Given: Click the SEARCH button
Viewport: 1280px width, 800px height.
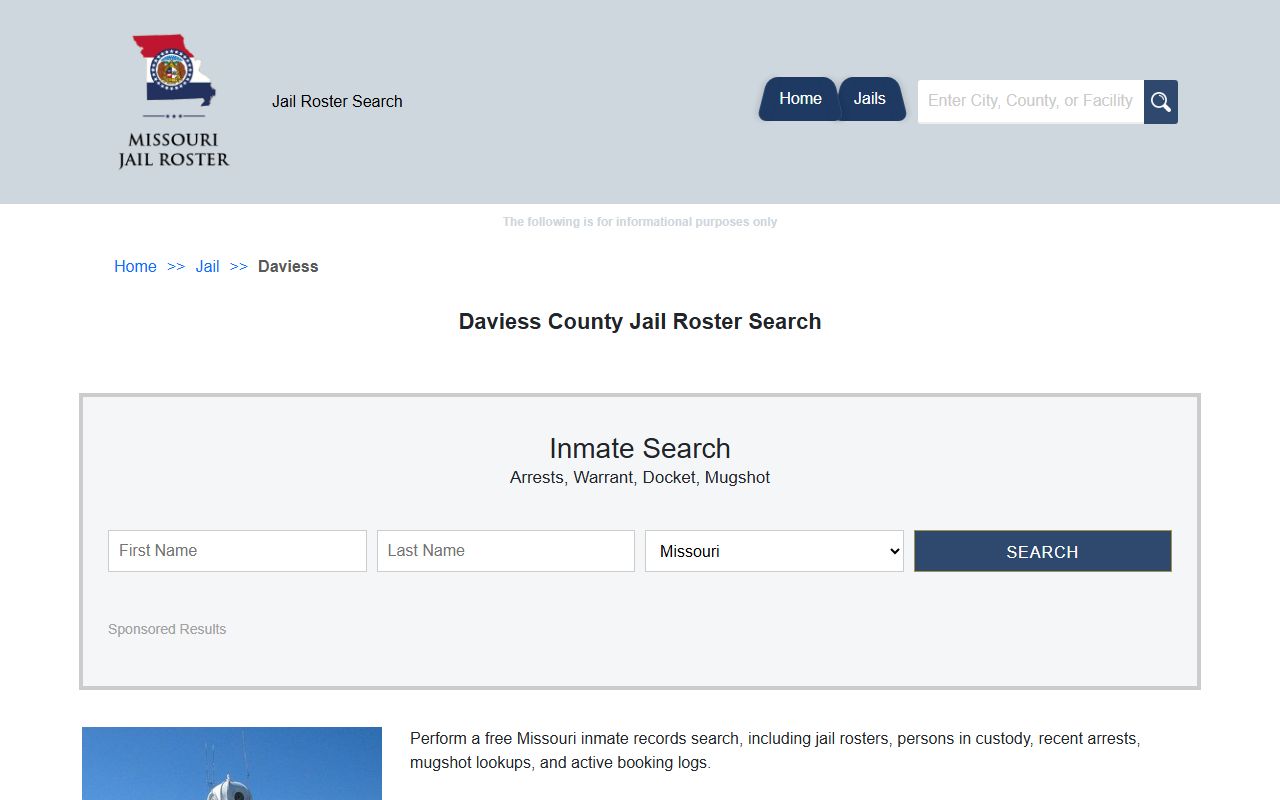Looking at the screenshot, I should click(x=1043, y=551).
